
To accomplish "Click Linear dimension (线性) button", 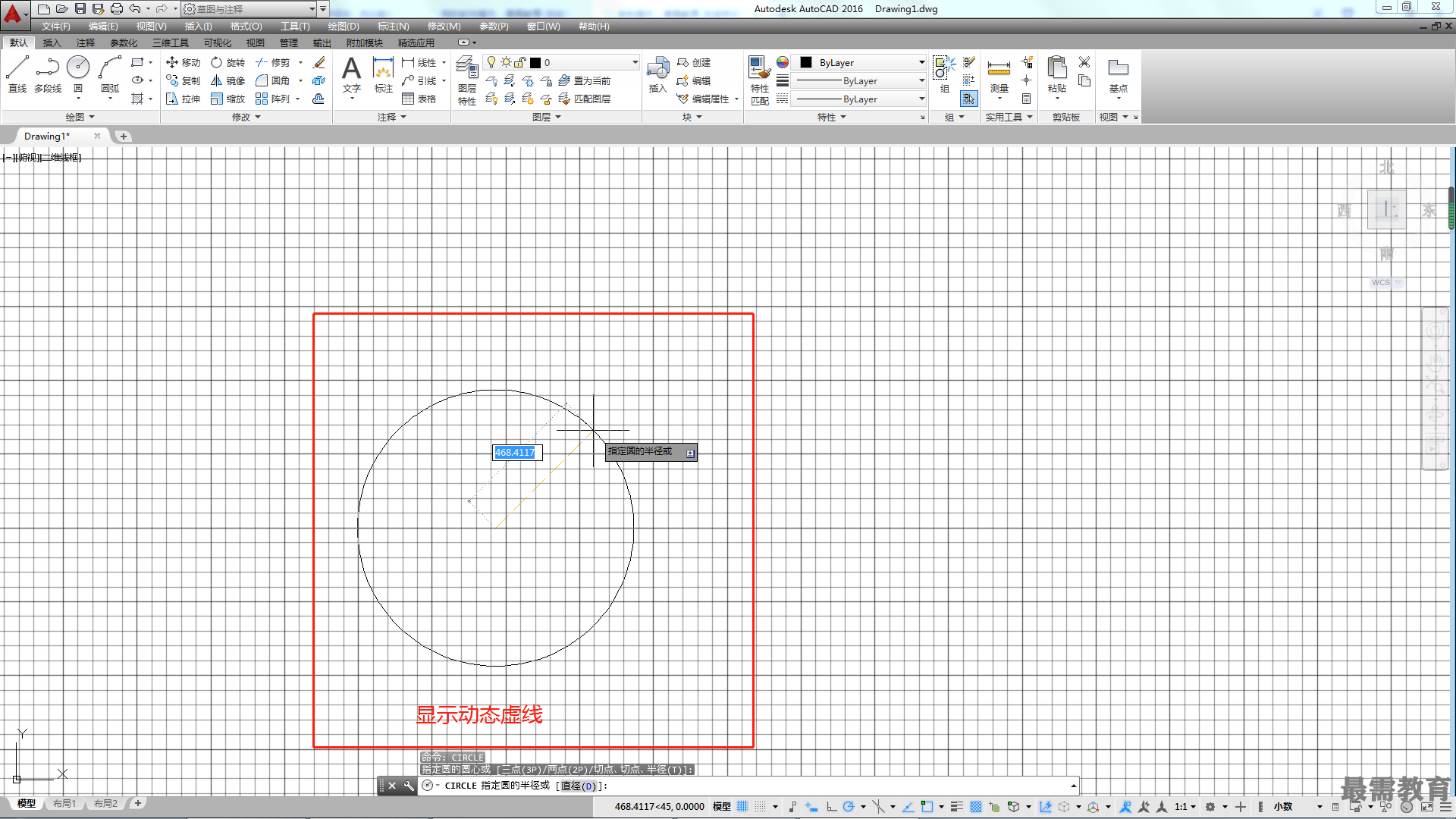I will (419, 62).
